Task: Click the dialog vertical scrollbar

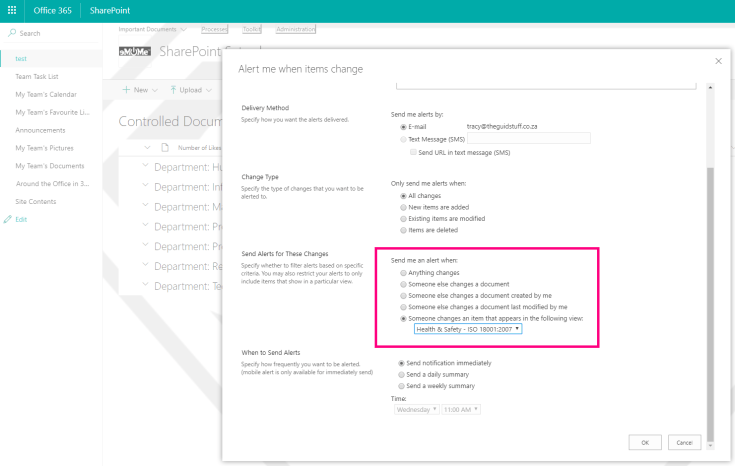Action: click(711, 300)
